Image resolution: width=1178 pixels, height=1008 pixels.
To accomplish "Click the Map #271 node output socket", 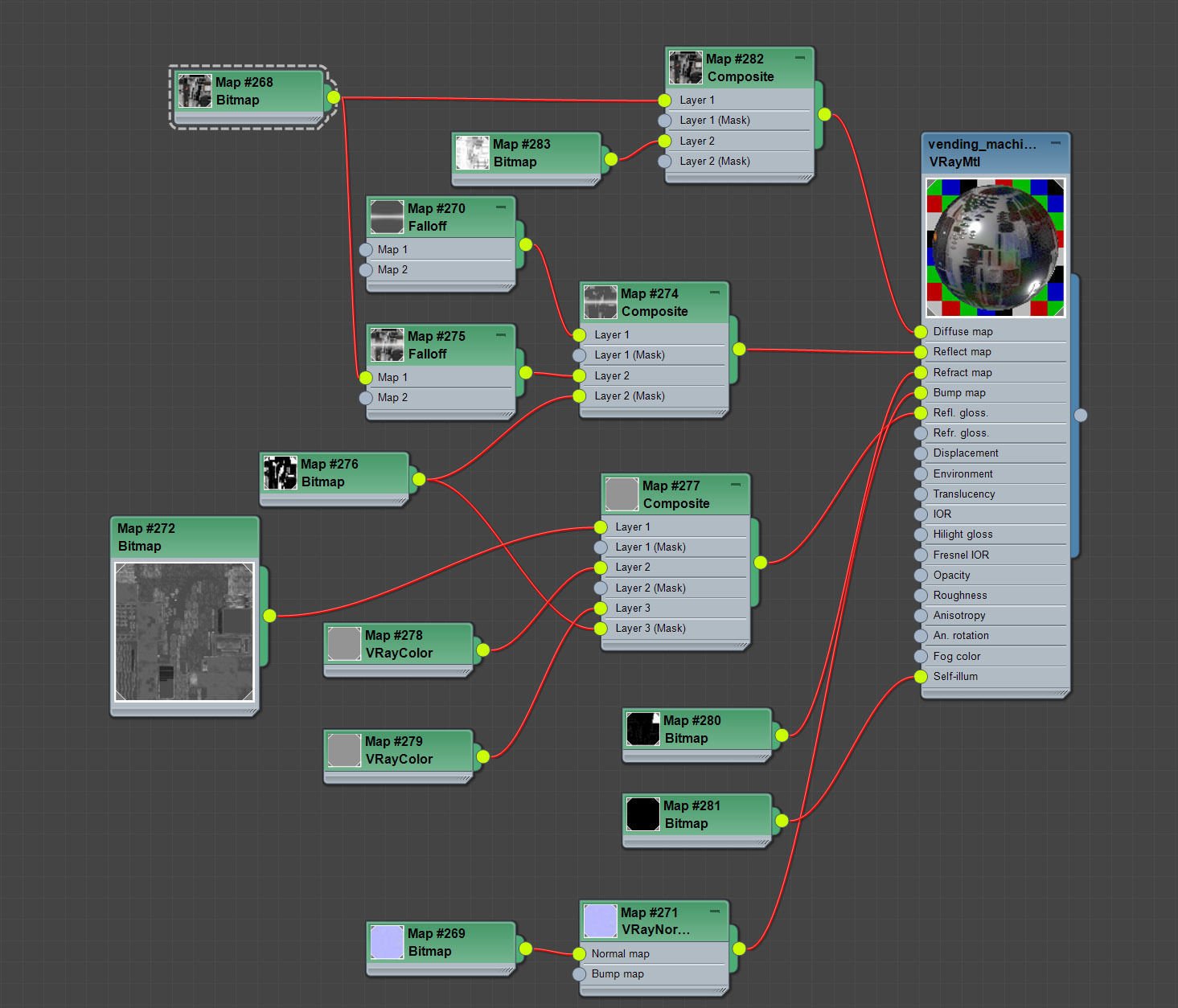I will 739,948.
